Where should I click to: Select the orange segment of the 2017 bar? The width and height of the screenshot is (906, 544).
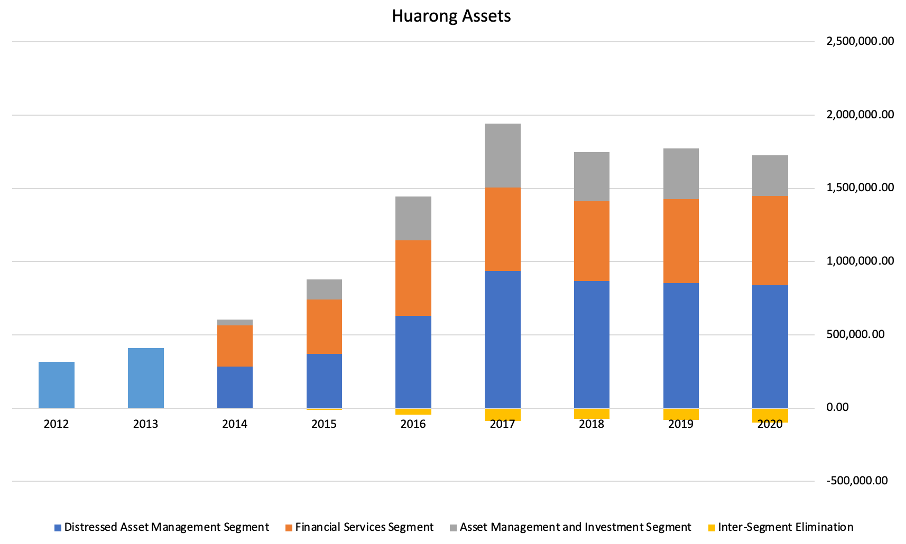(x=503, y=230)
